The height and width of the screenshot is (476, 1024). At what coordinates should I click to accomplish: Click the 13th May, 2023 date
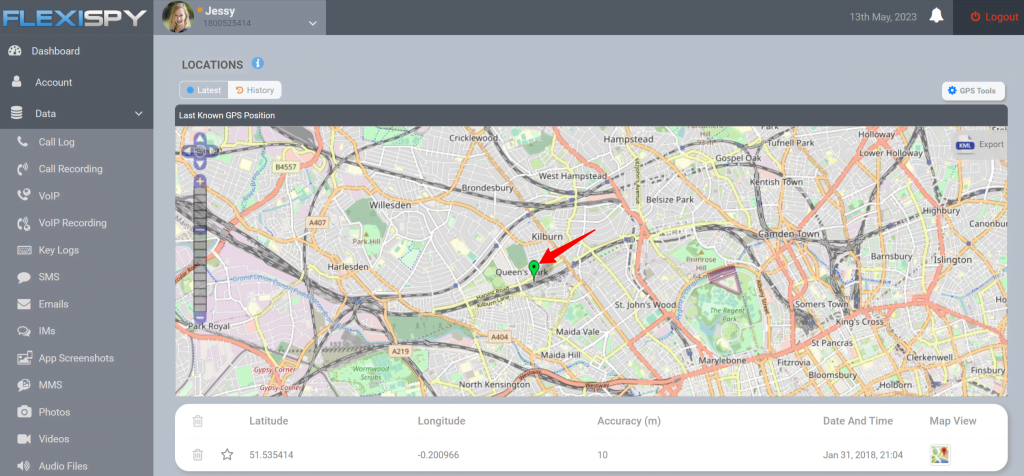(882, 17)
